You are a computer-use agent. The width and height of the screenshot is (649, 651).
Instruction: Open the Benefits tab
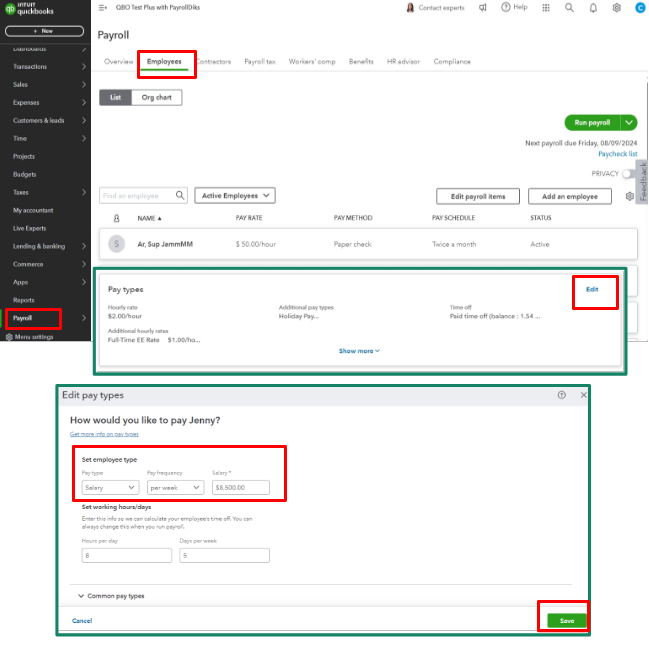[361, 61]
